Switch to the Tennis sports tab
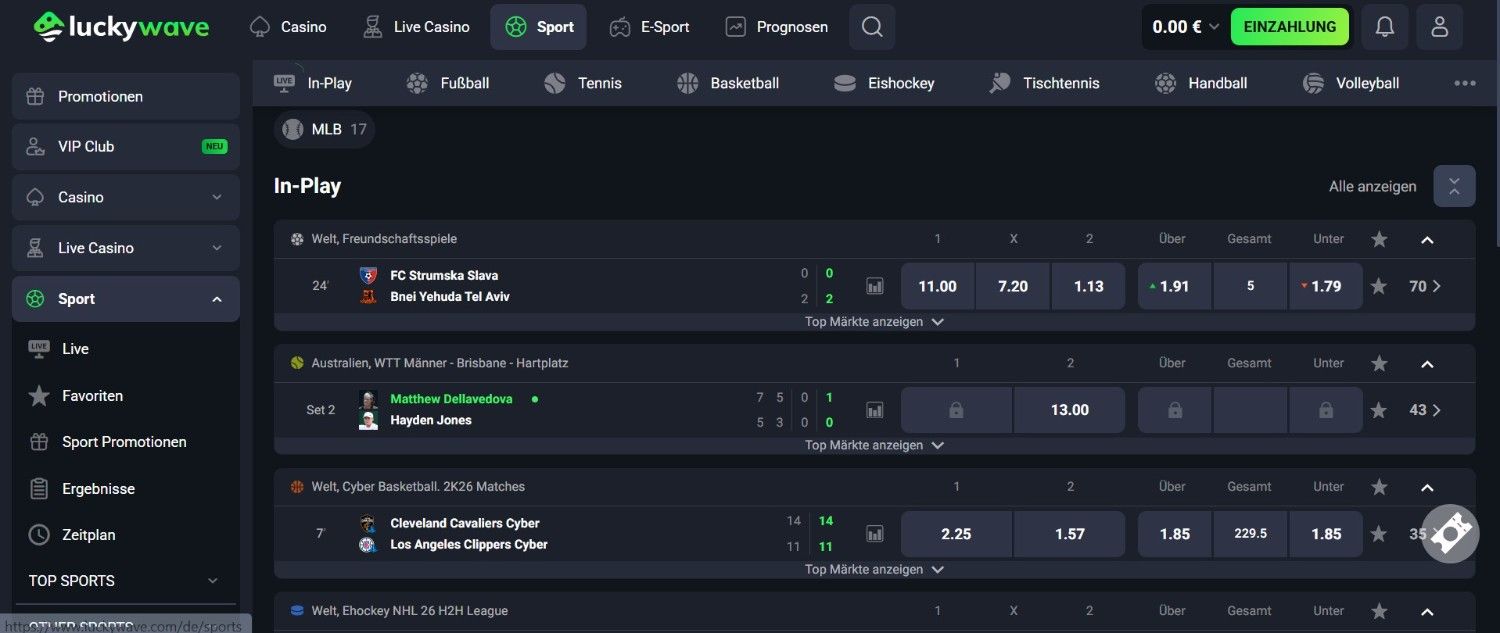The height and width of the screenshot is (633, 1500). [x=583, y=83]
